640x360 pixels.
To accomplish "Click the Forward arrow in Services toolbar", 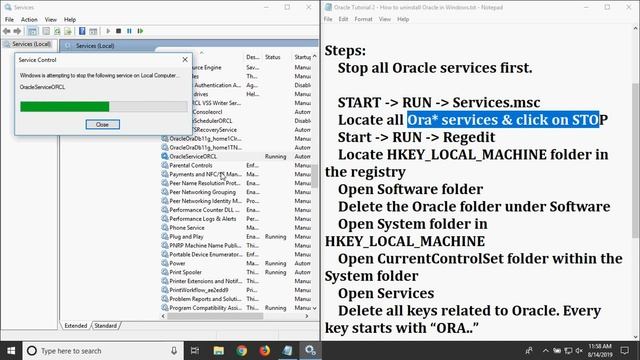I will point(17,31).
